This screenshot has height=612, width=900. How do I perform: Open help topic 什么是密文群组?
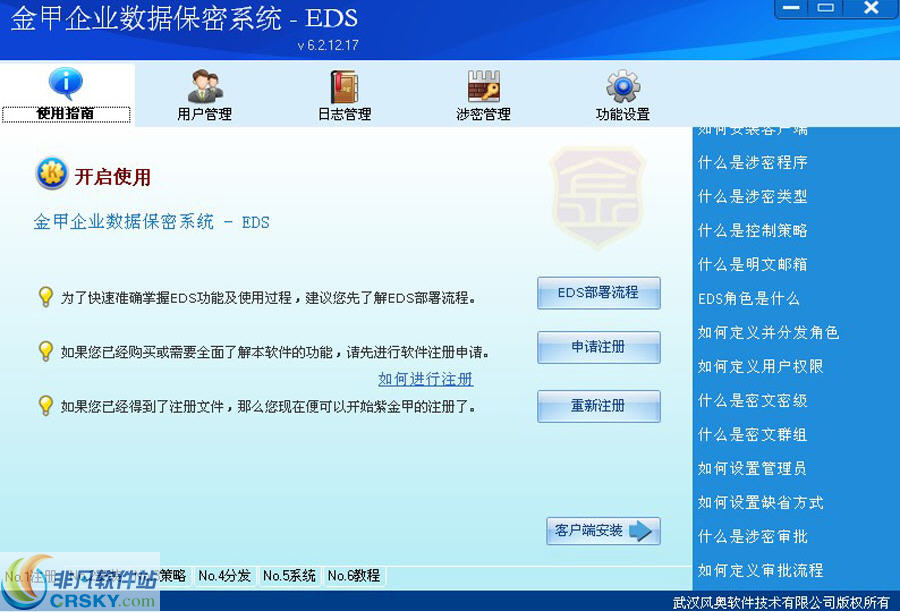pos(752,435)
